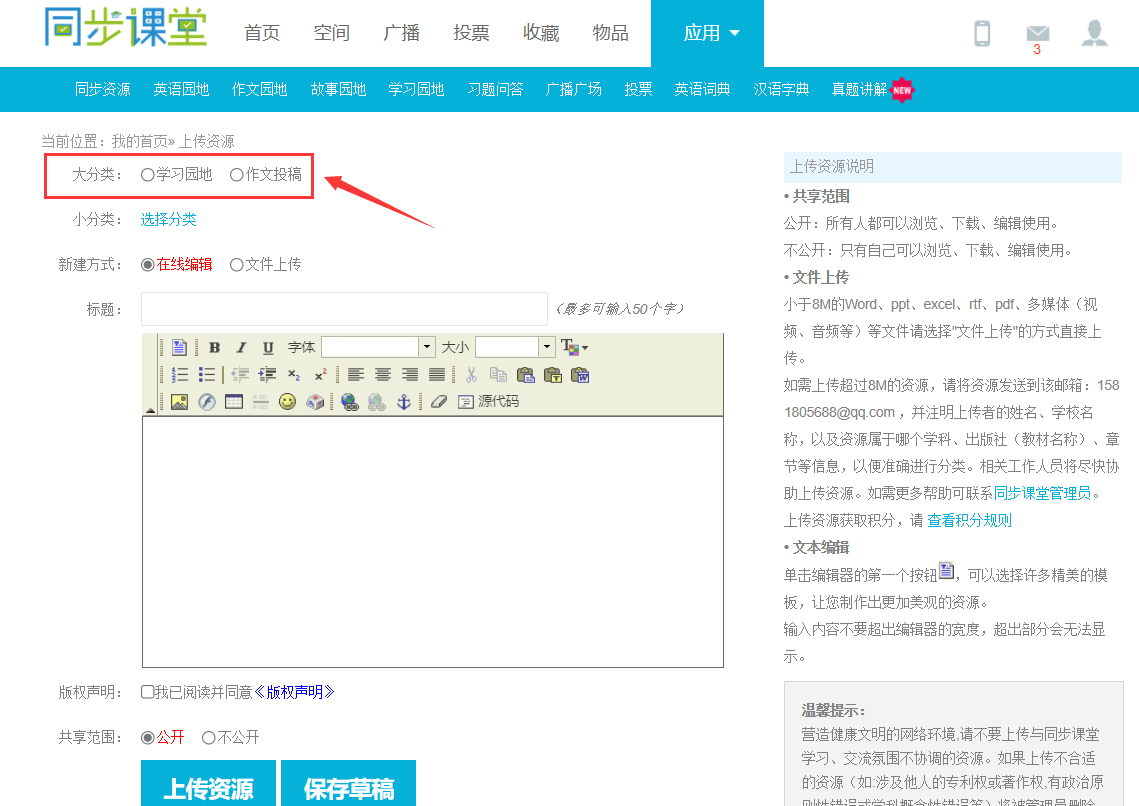The image size is (1139, 806).
Task: Toggle italic formatting in editor
Action: [x=241, y=347]
